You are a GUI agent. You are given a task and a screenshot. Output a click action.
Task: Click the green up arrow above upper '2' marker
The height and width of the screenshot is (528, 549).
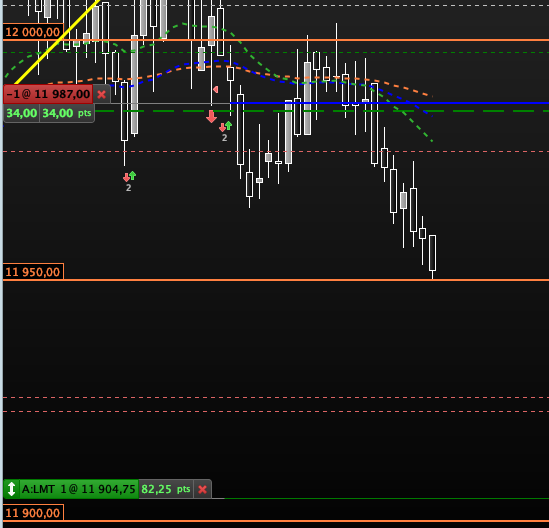pos(228,125)
